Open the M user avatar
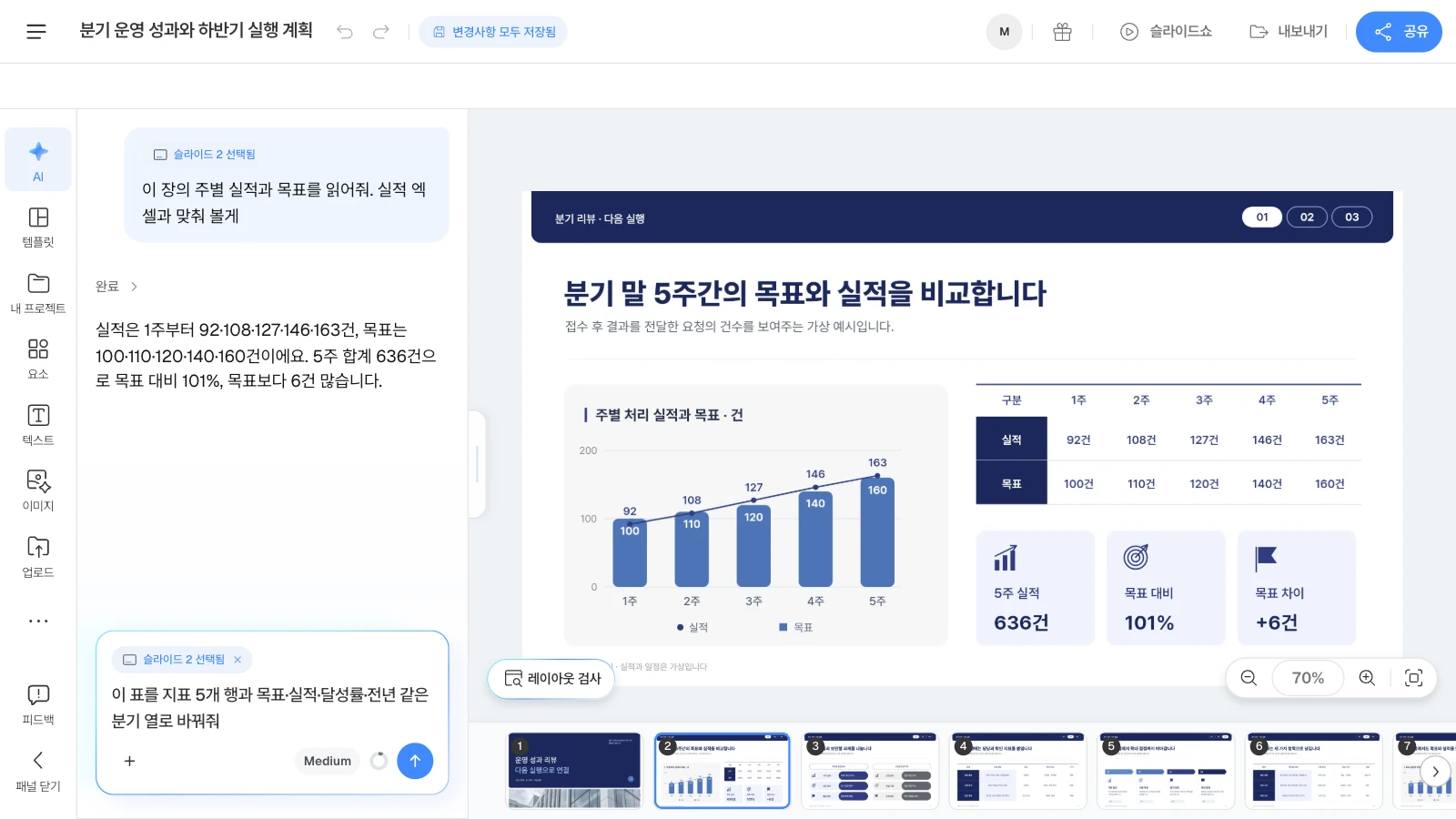 click(1005, 32)
